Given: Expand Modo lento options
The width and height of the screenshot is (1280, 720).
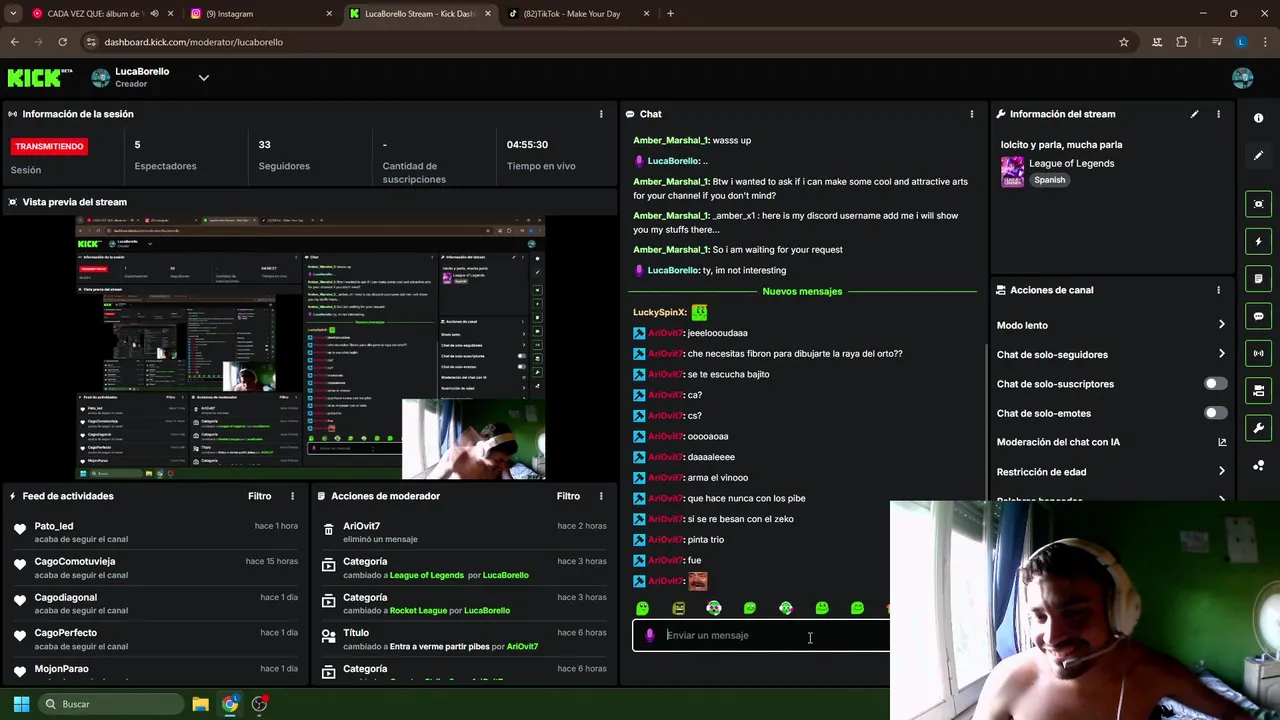Looking at the screenshot, I should (x=1221, y=325).
